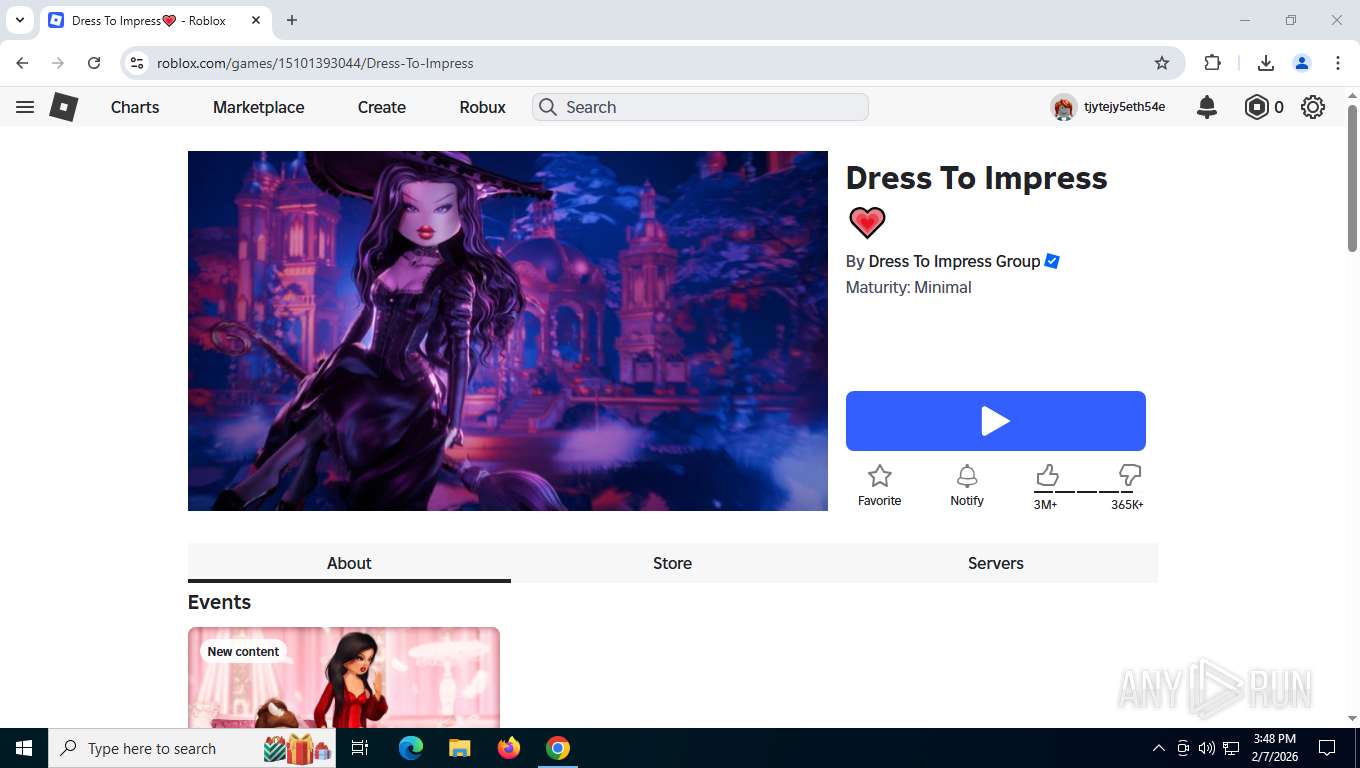
Task: Open Task View on taskbar
Action: tap(360, 748)
